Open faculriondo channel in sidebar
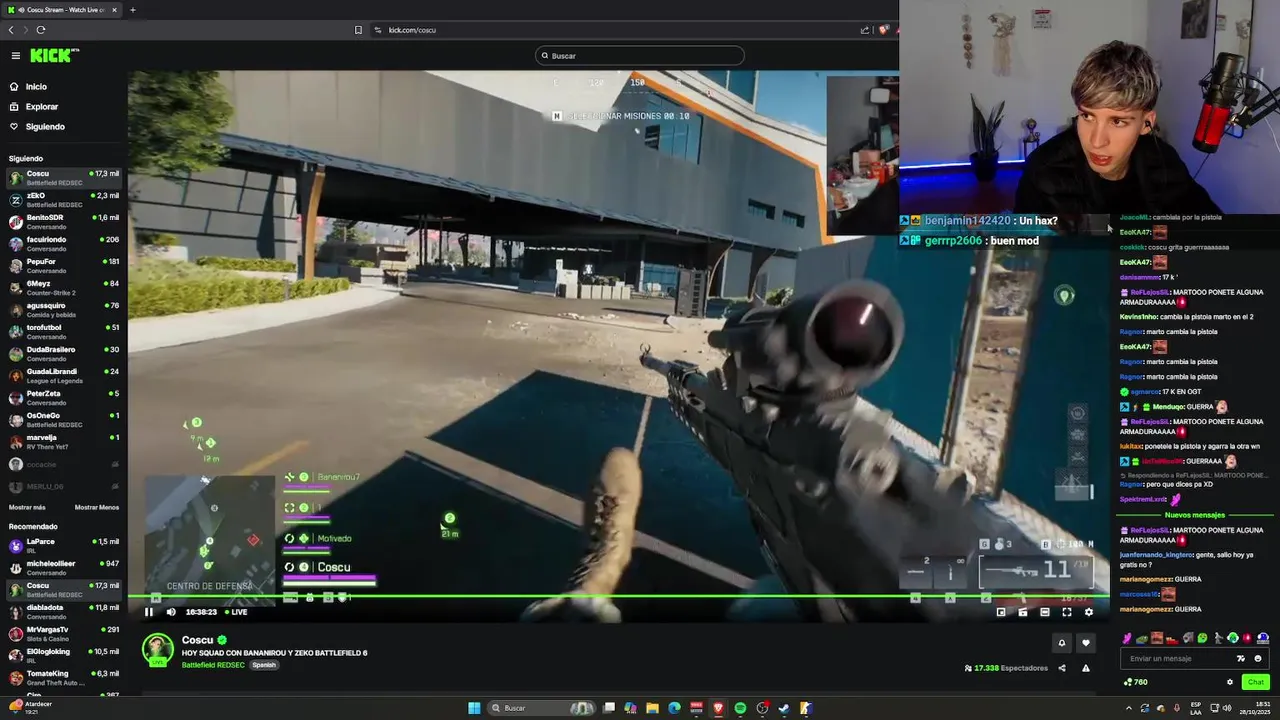 pyautogui.click(x=64, y=244)
